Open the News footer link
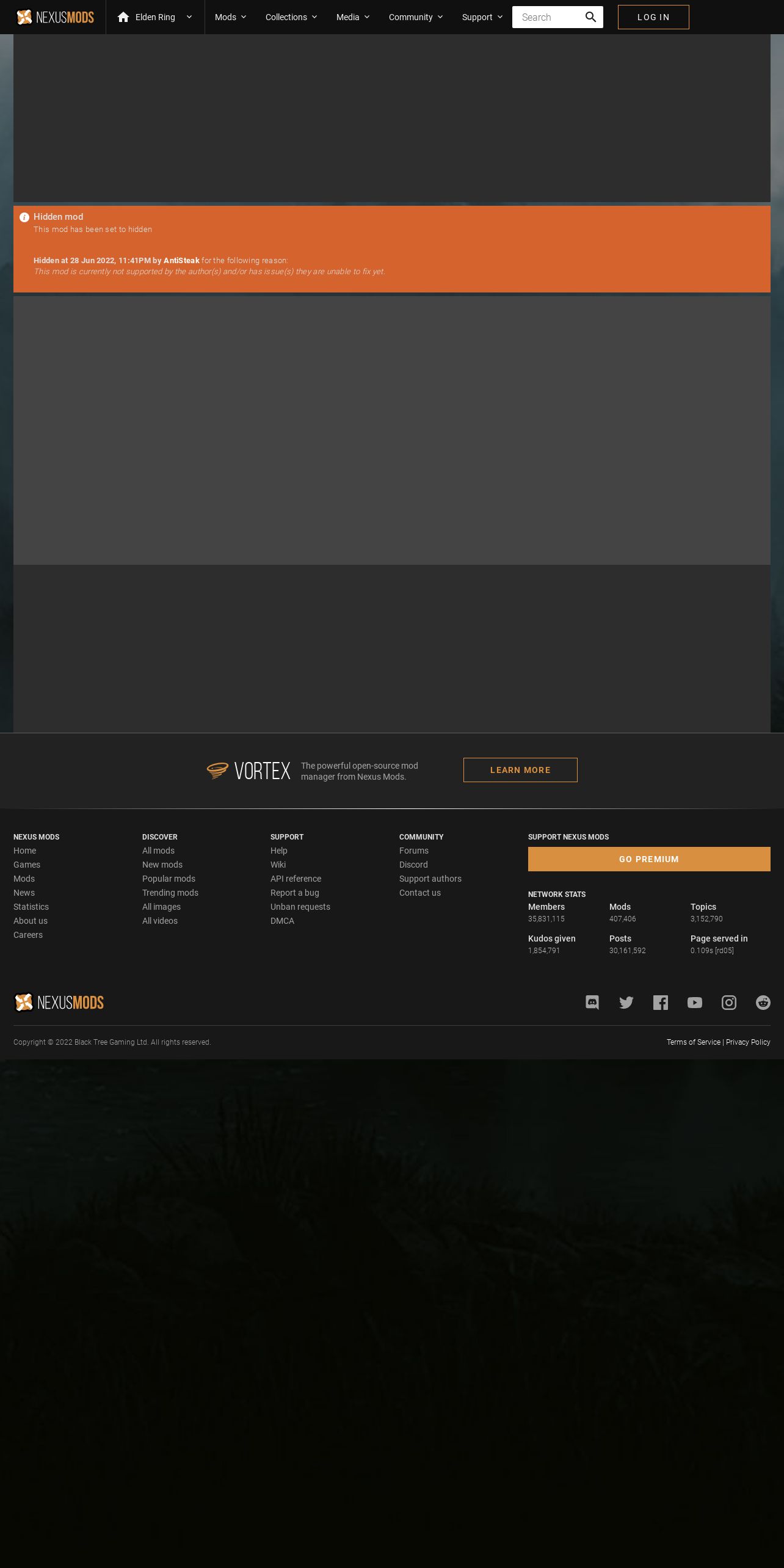Screen dimensions: 784x1568 (x=24, y=893)
